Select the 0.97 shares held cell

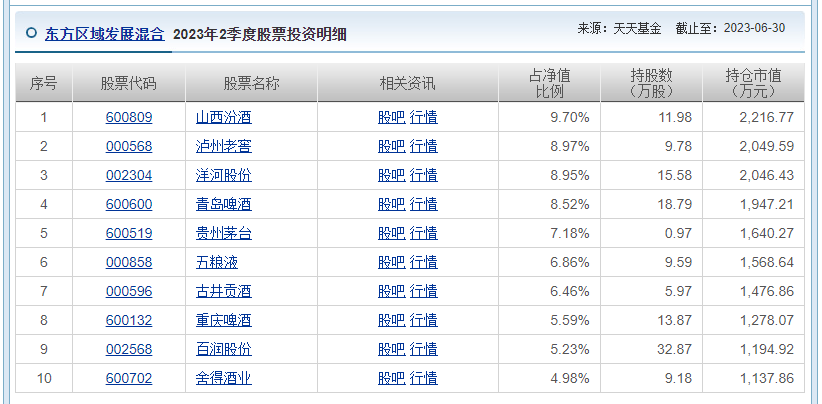(x=652, y=233)
